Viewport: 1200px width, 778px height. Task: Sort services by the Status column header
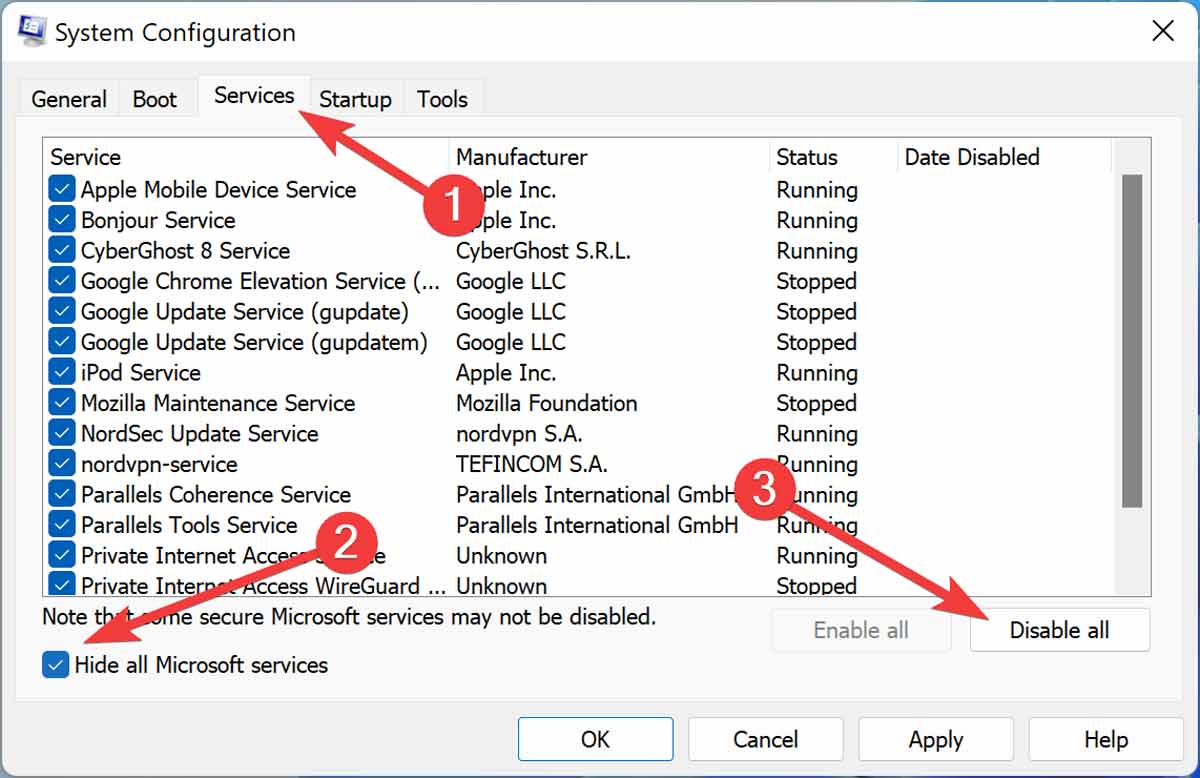(x=804, y=157)
